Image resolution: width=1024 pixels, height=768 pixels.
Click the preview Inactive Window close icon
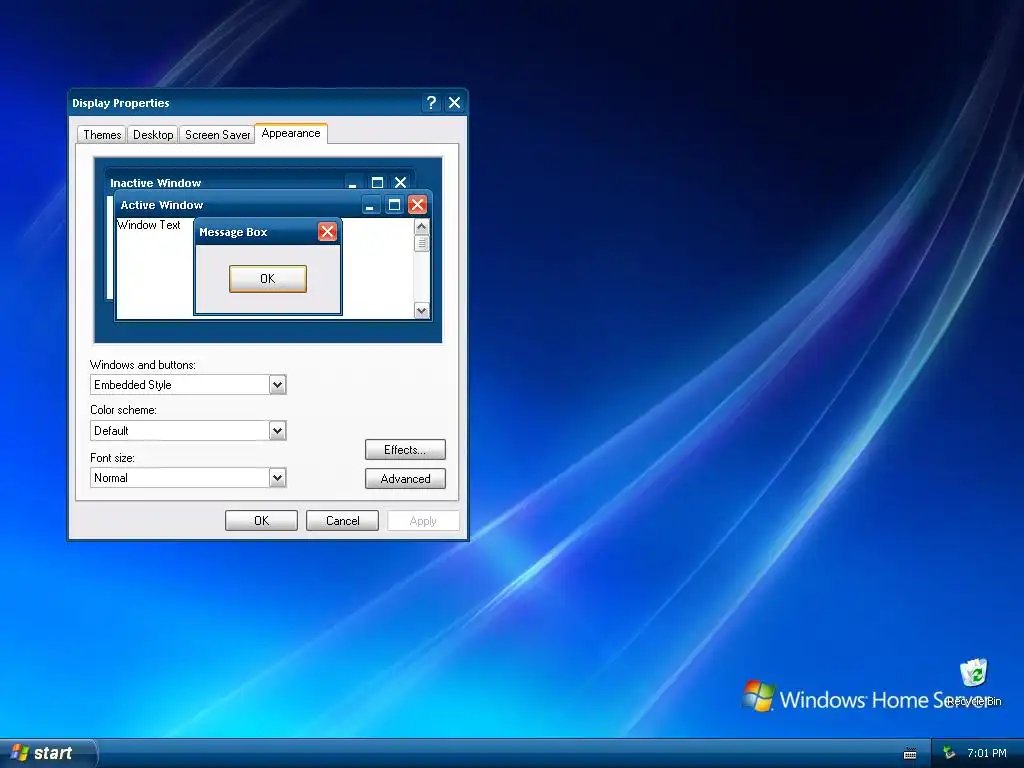[x=400, y=183]
